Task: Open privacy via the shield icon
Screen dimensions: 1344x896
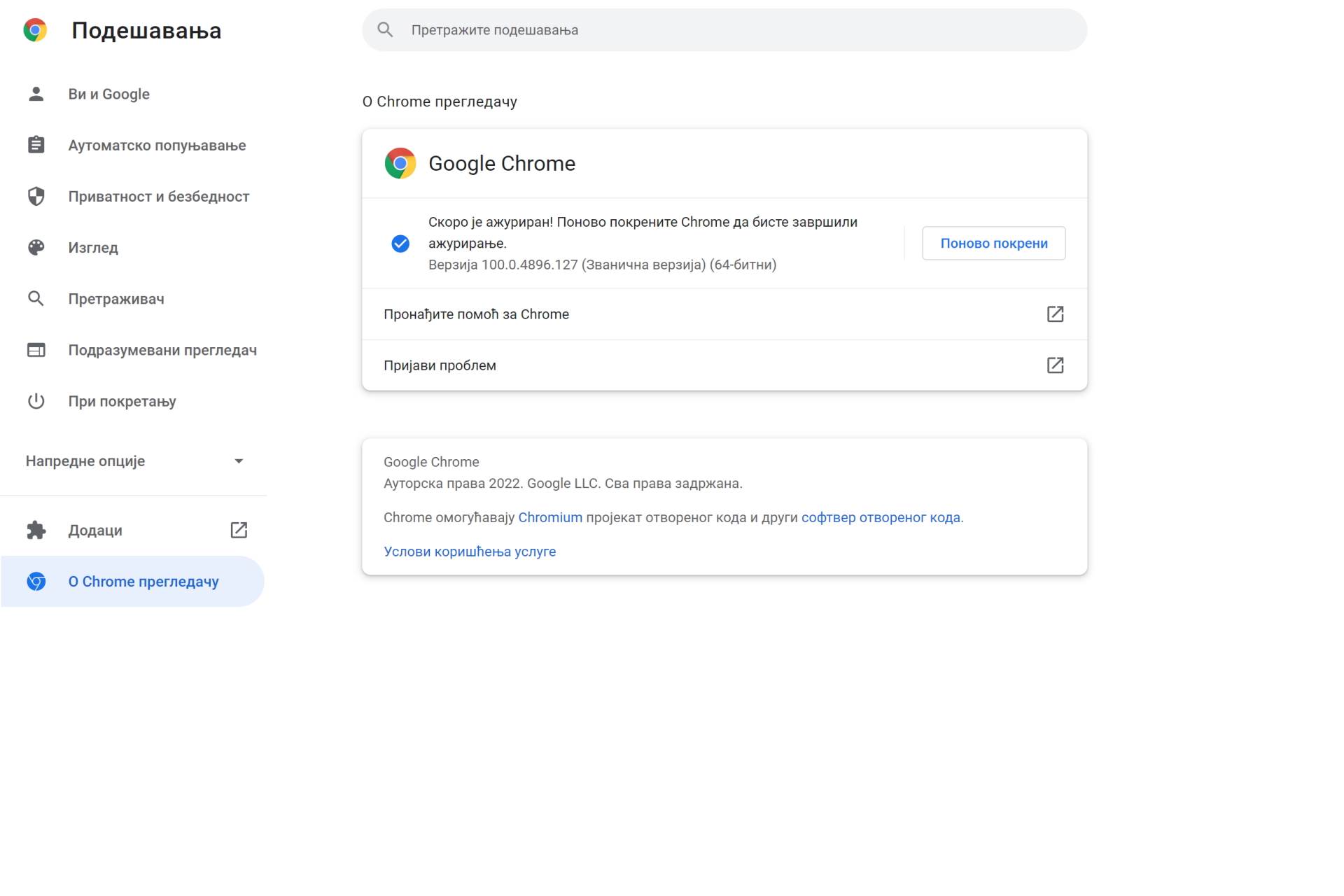Action: pos(36,196)
